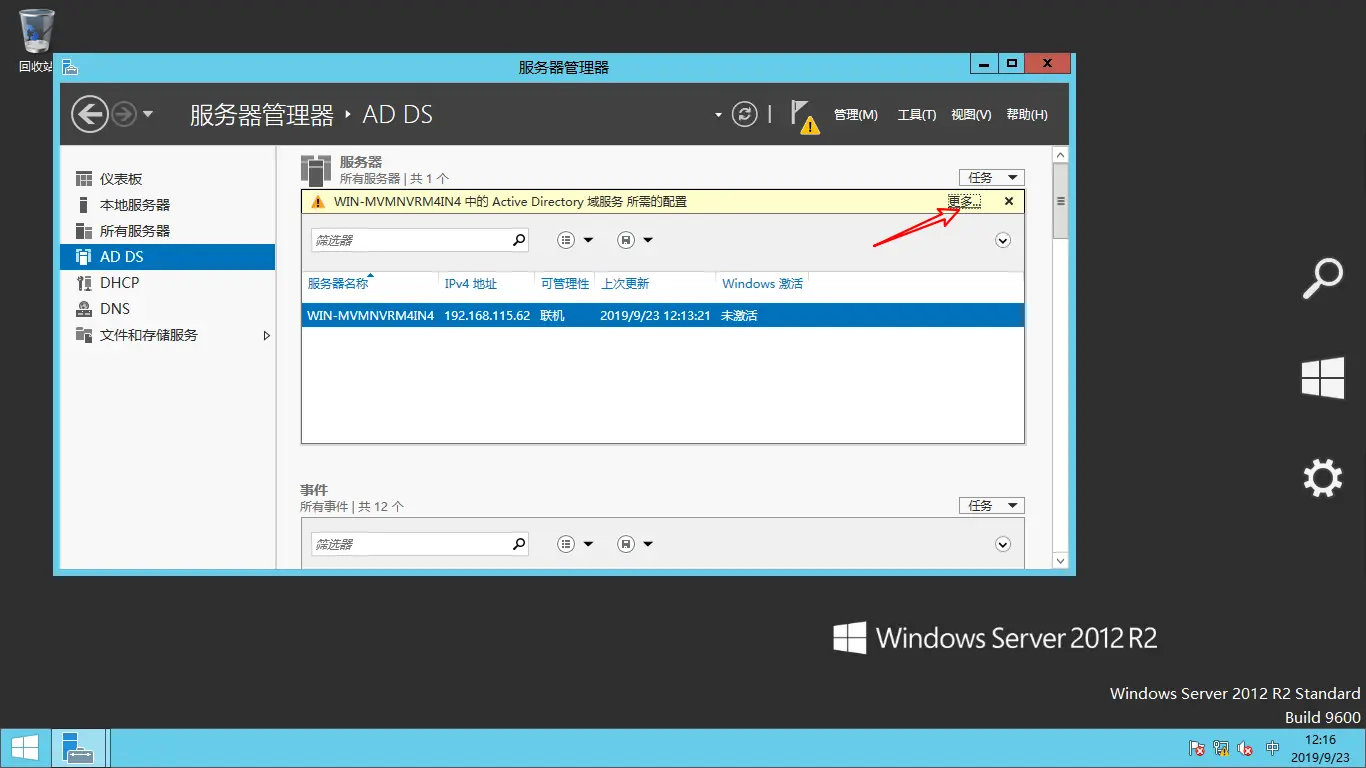Screen dimensions: 1366x768
Task: Sort by the 可管理性 column header
Action: pos(565,284)
